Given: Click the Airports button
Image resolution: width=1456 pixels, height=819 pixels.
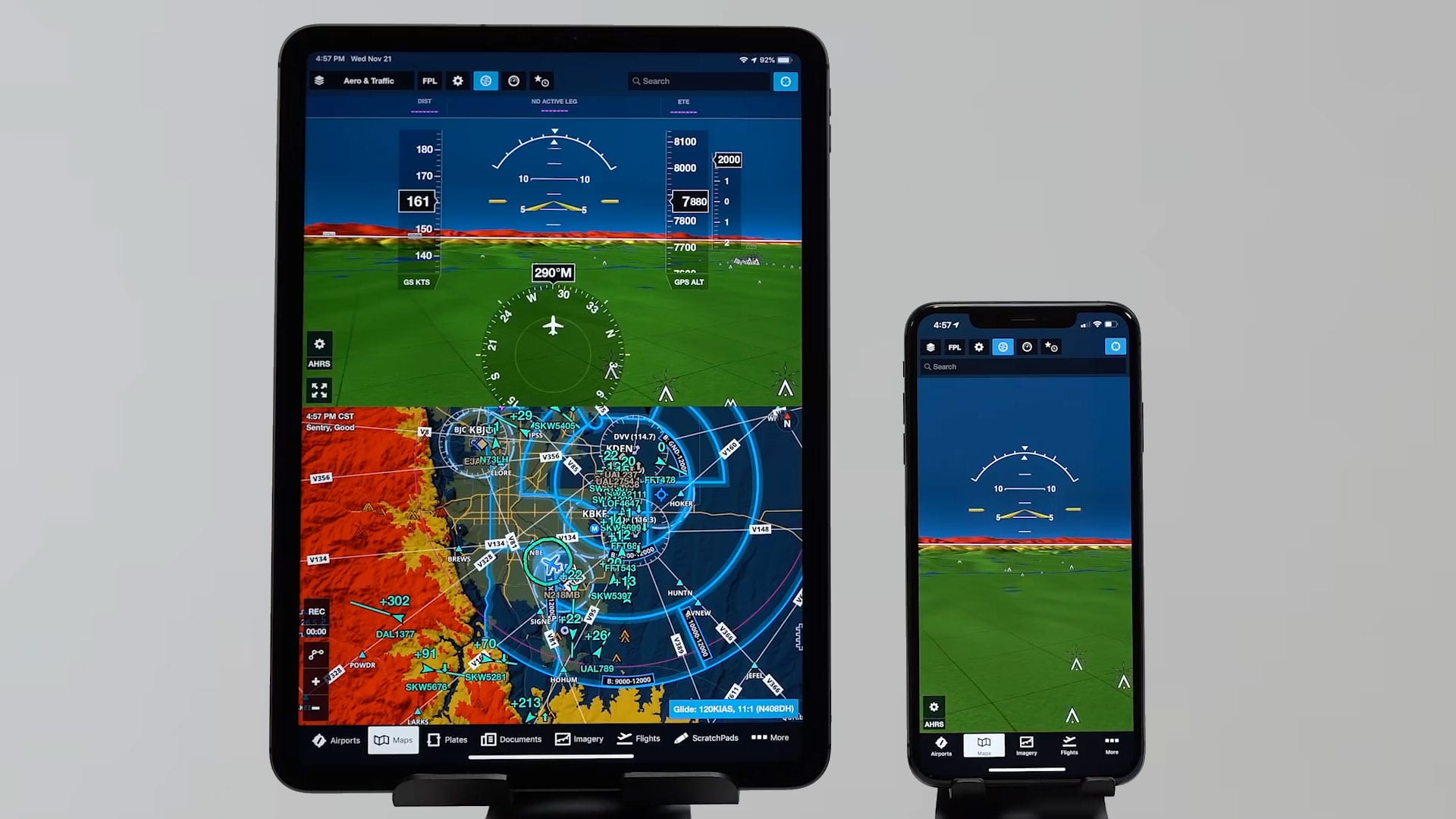Looking at the screenshot, I should [337, 738].
